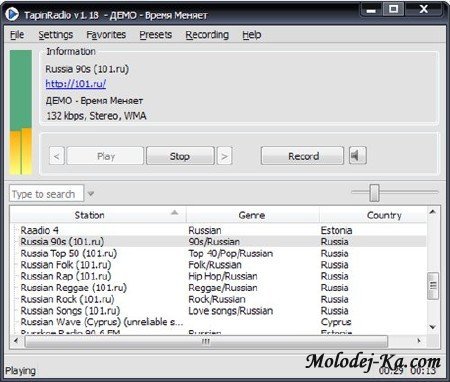Click the volume slider handle
450x382 pixels.
(374, 192)
